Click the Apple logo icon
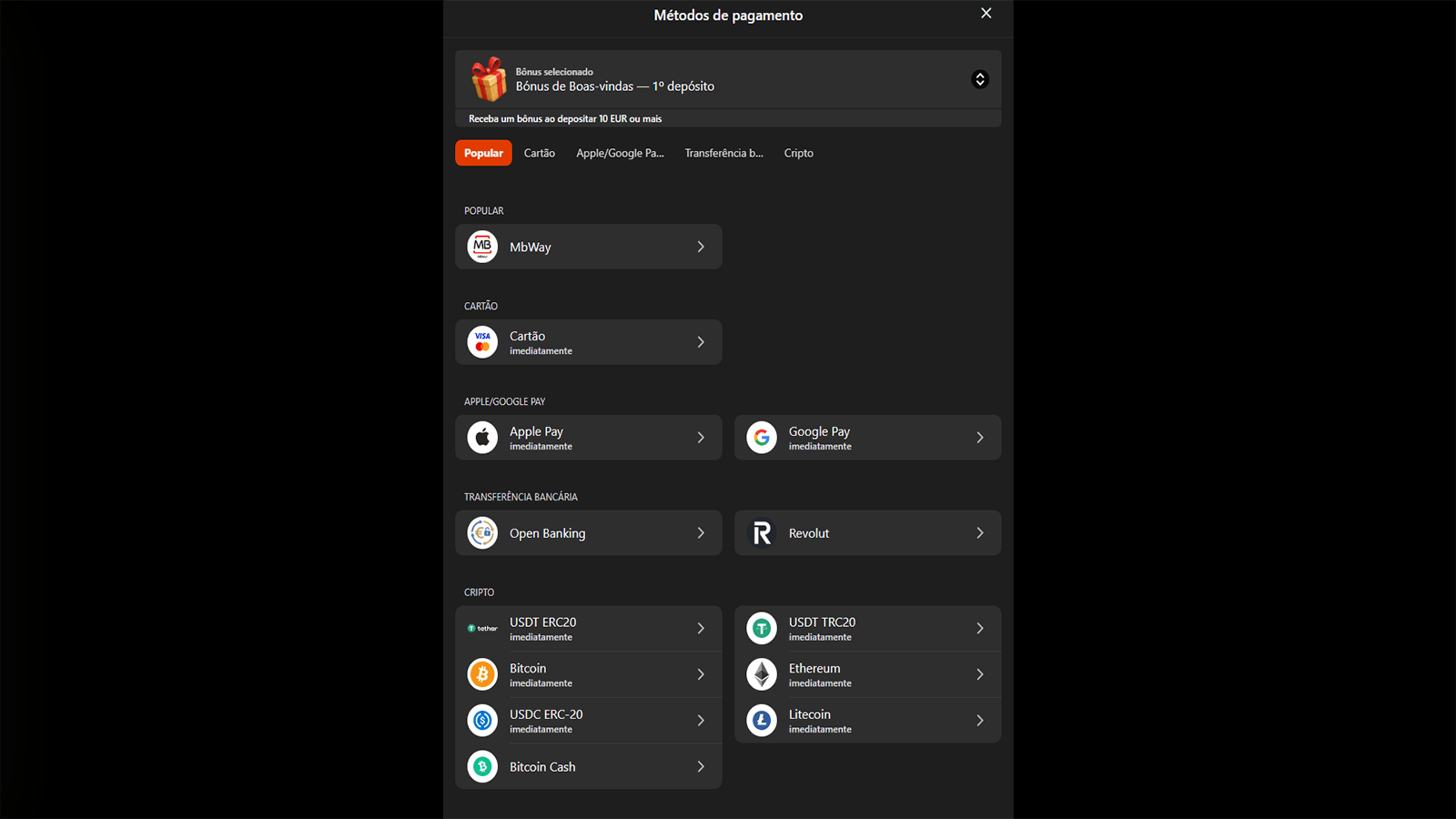The height and width of the screenshot is (819, 1456). point(482,438)
